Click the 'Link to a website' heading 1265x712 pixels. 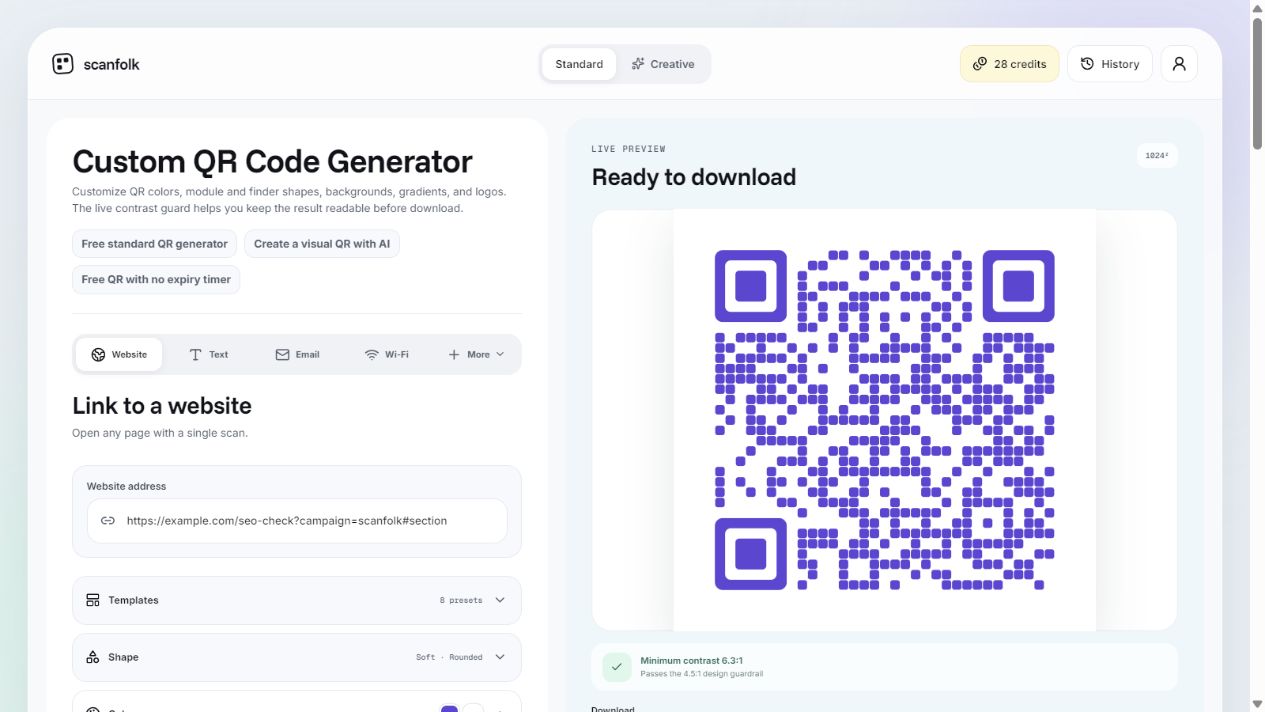[x=162, y=406]
